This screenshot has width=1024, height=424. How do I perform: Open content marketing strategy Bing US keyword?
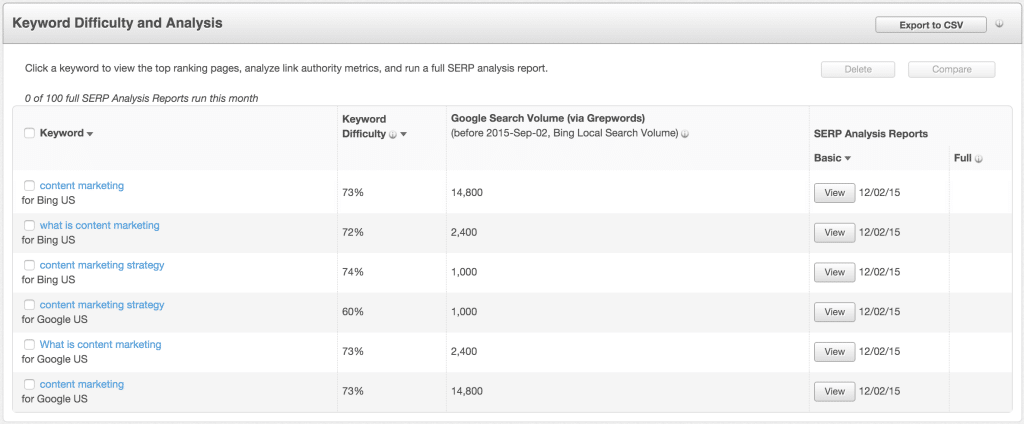tap(102, 265)
